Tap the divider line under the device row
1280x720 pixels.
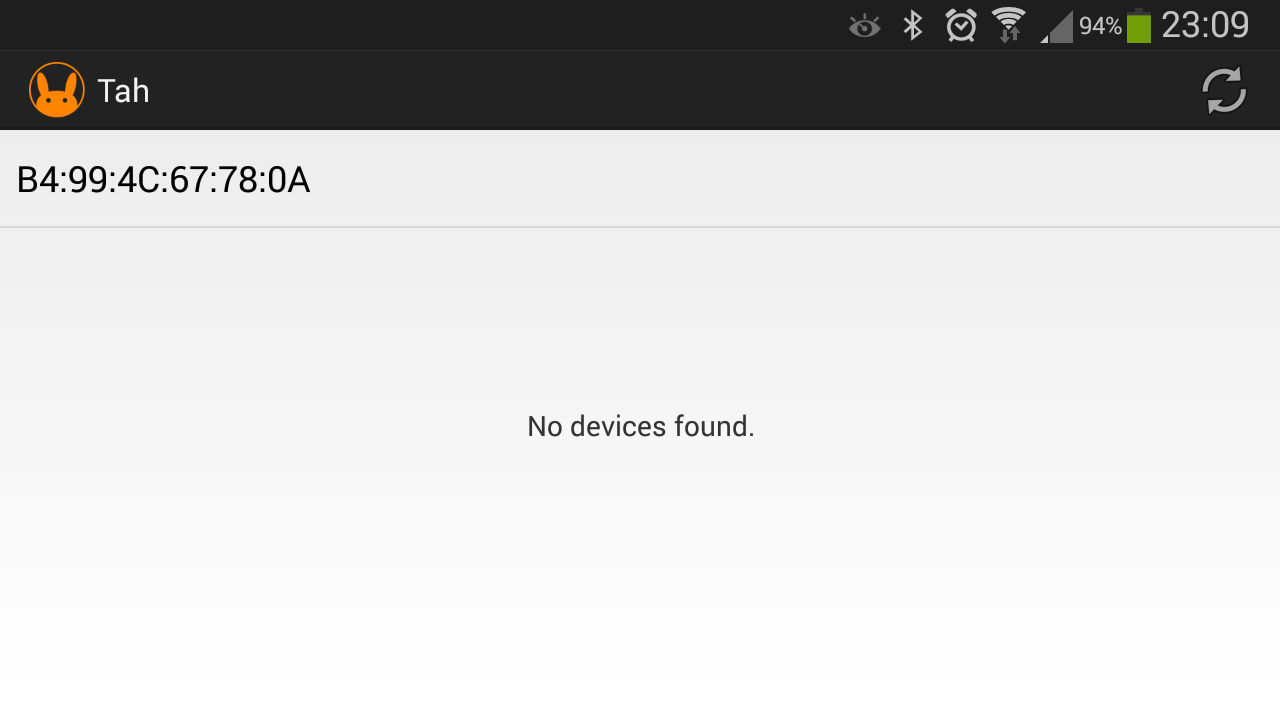pyautogui.click(x=640, y=227)
